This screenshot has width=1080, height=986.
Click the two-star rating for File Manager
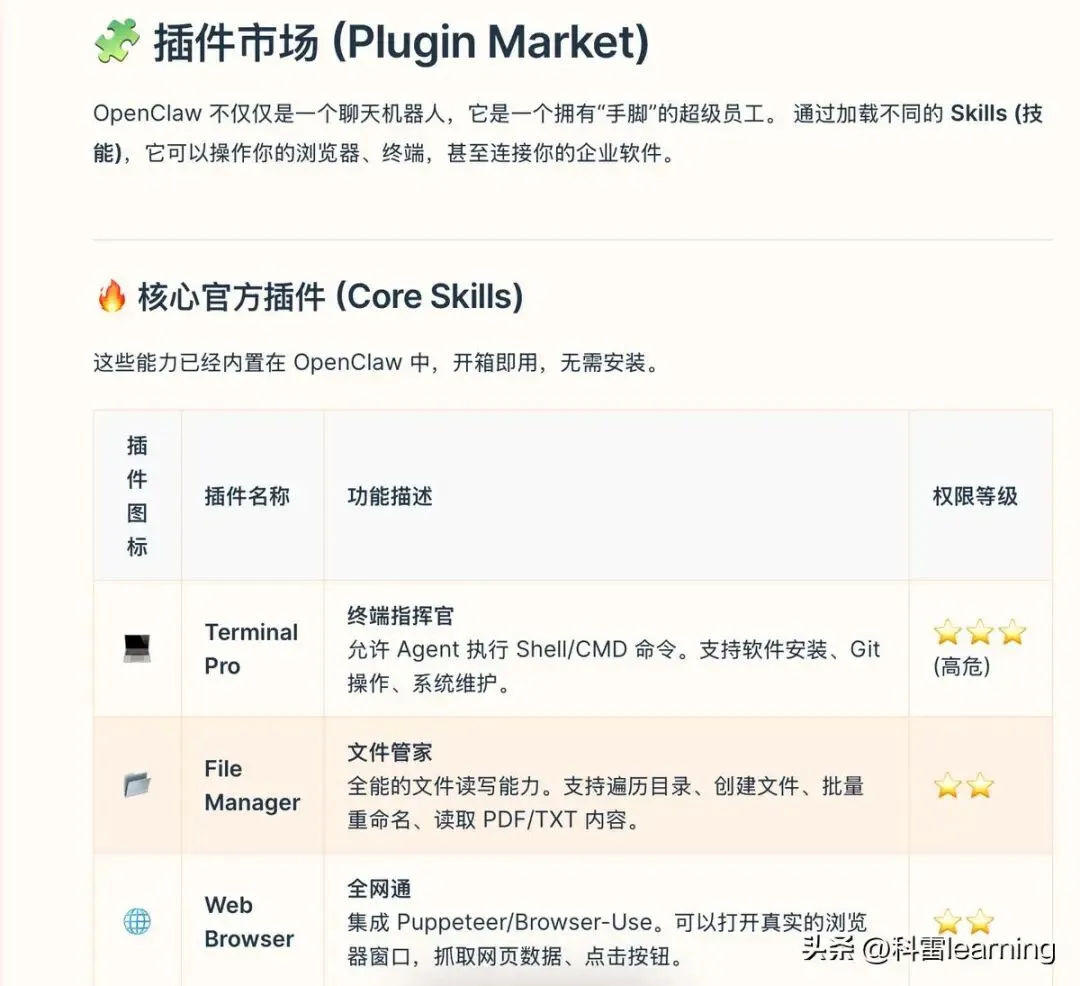(x=964, y=786)
